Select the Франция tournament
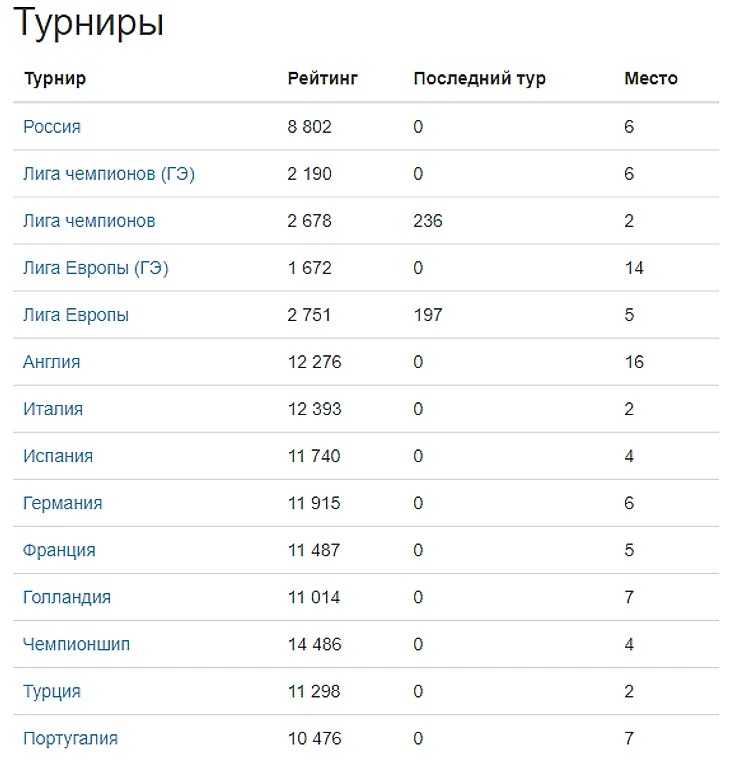The image size is (730, 764). [60, 550]
